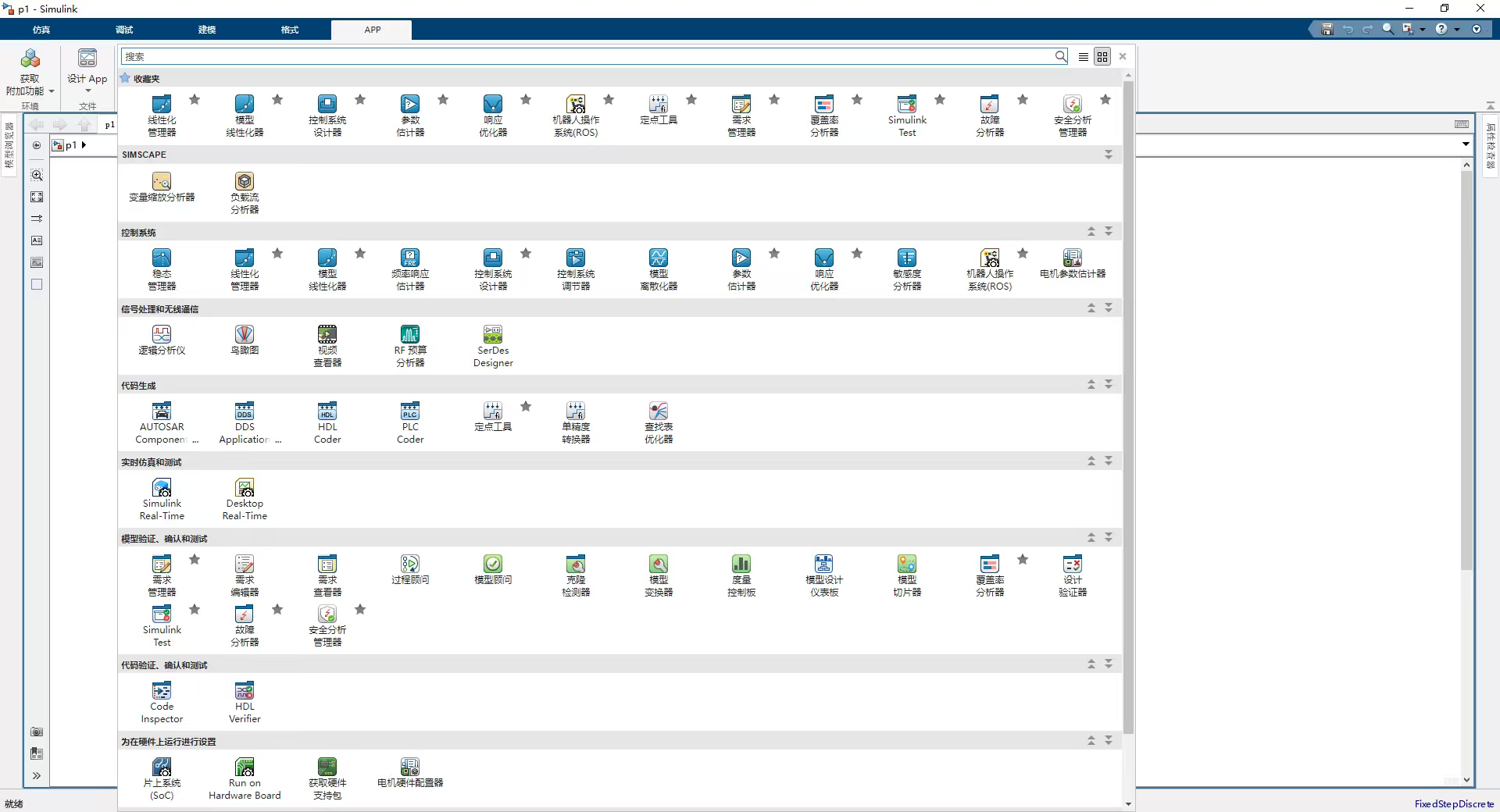Launch the 负载流分析器 app
The width and height of the screenshot is (1500, 812).
tap(245, 194)
